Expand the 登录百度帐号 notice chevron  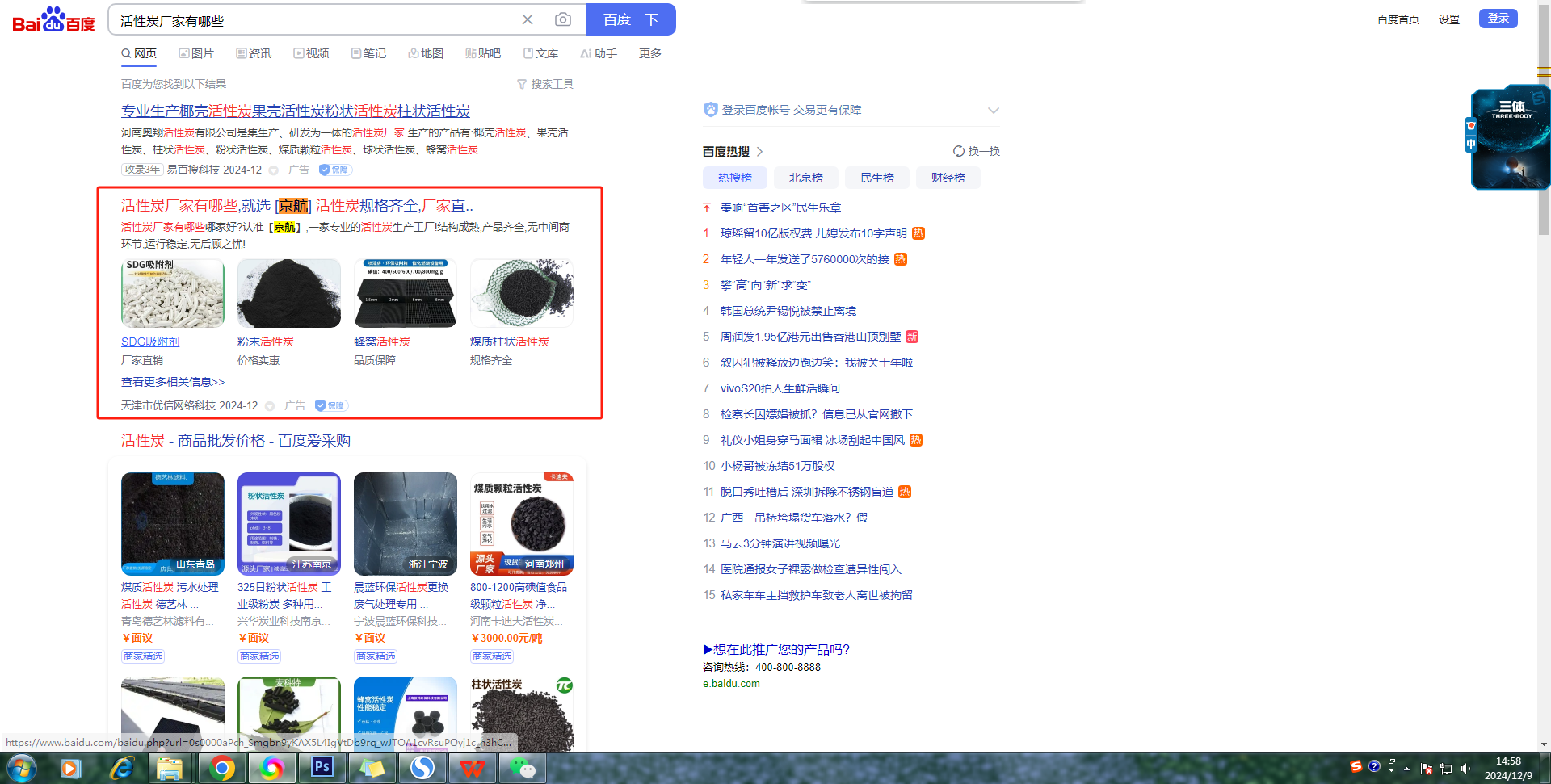[994, 110]
